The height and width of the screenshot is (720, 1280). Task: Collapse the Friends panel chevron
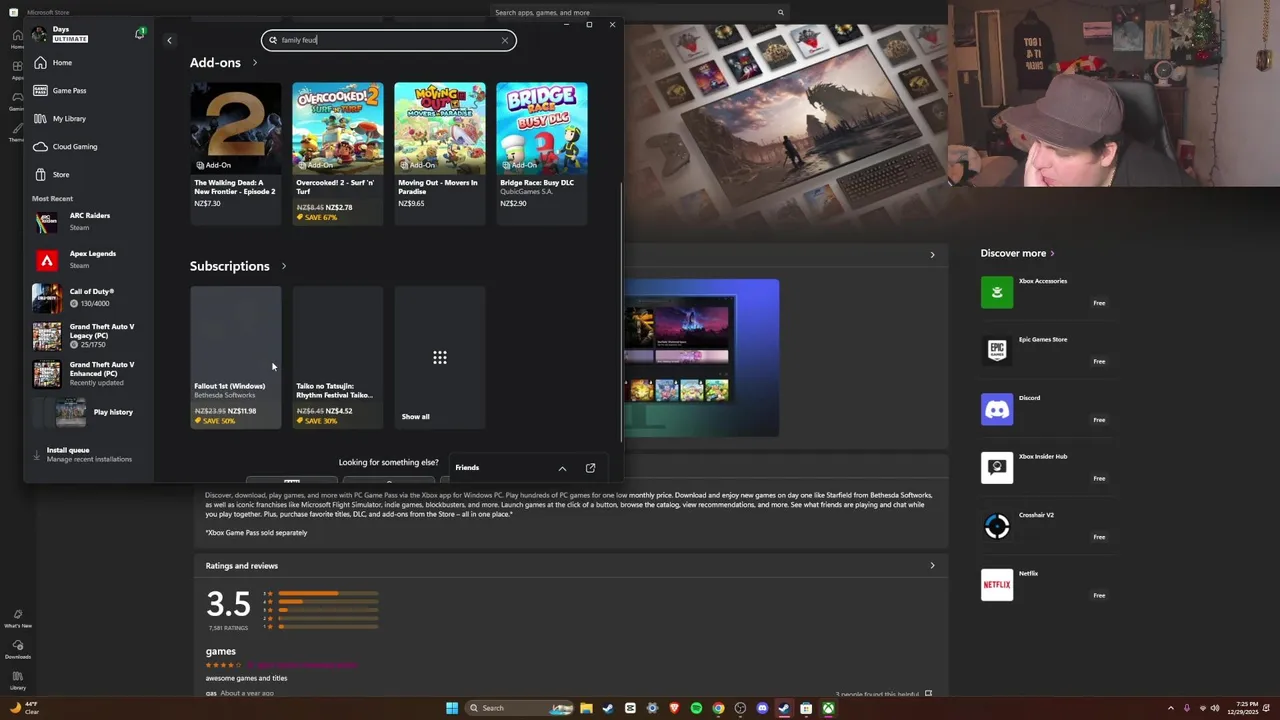pyautogui.click(x=562, y=468)
